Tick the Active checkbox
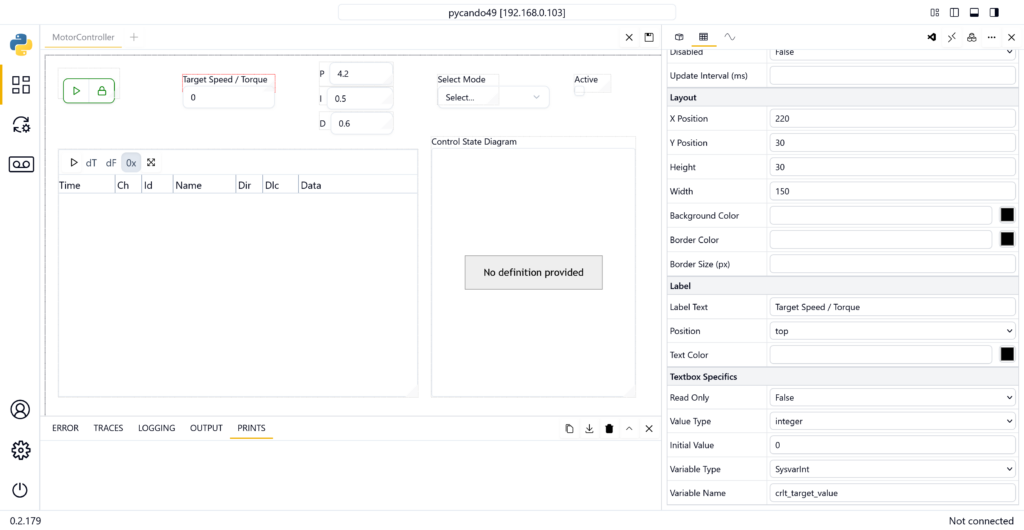This screenshot has height=530, width=1024. (x=579, y=91)
